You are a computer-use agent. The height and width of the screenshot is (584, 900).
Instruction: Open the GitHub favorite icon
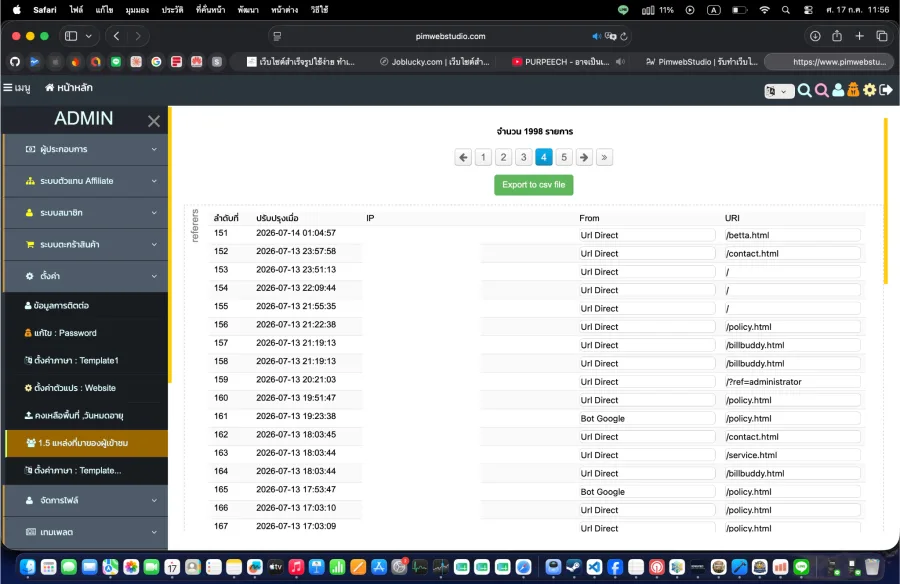(15, 61)
